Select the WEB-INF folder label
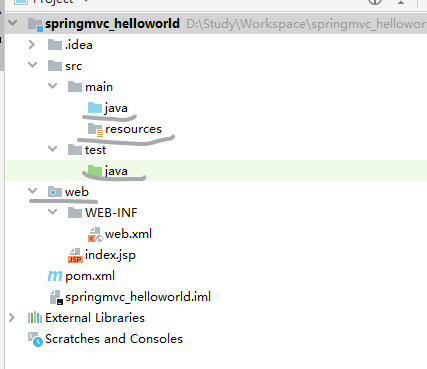 (111, 213)
